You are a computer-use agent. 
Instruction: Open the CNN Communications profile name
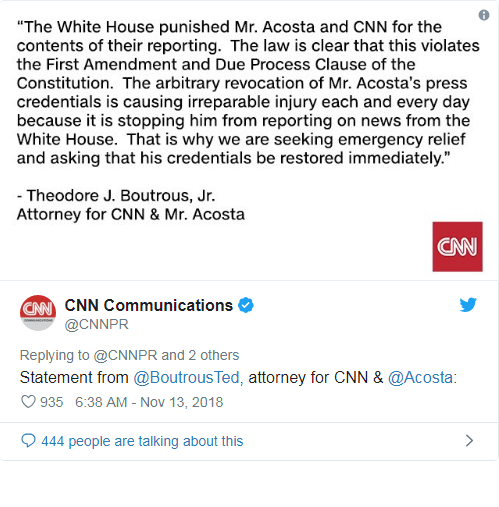point(149,305)
